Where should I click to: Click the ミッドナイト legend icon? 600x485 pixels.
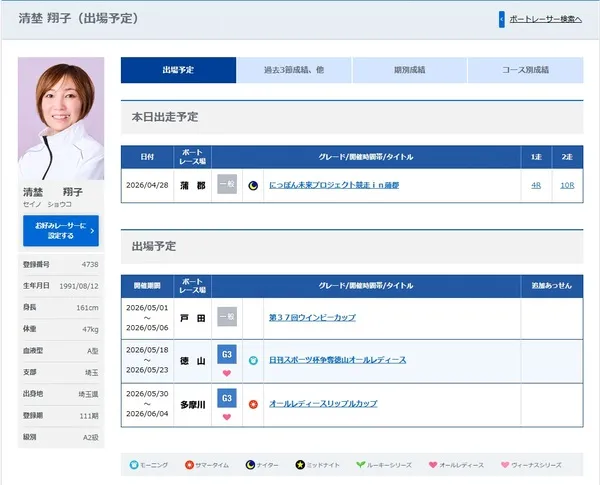pos(300,465)
